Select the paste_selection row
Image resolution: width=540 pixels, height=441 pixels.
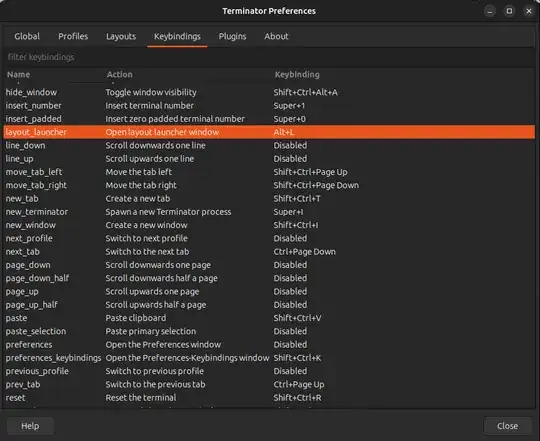269,332
